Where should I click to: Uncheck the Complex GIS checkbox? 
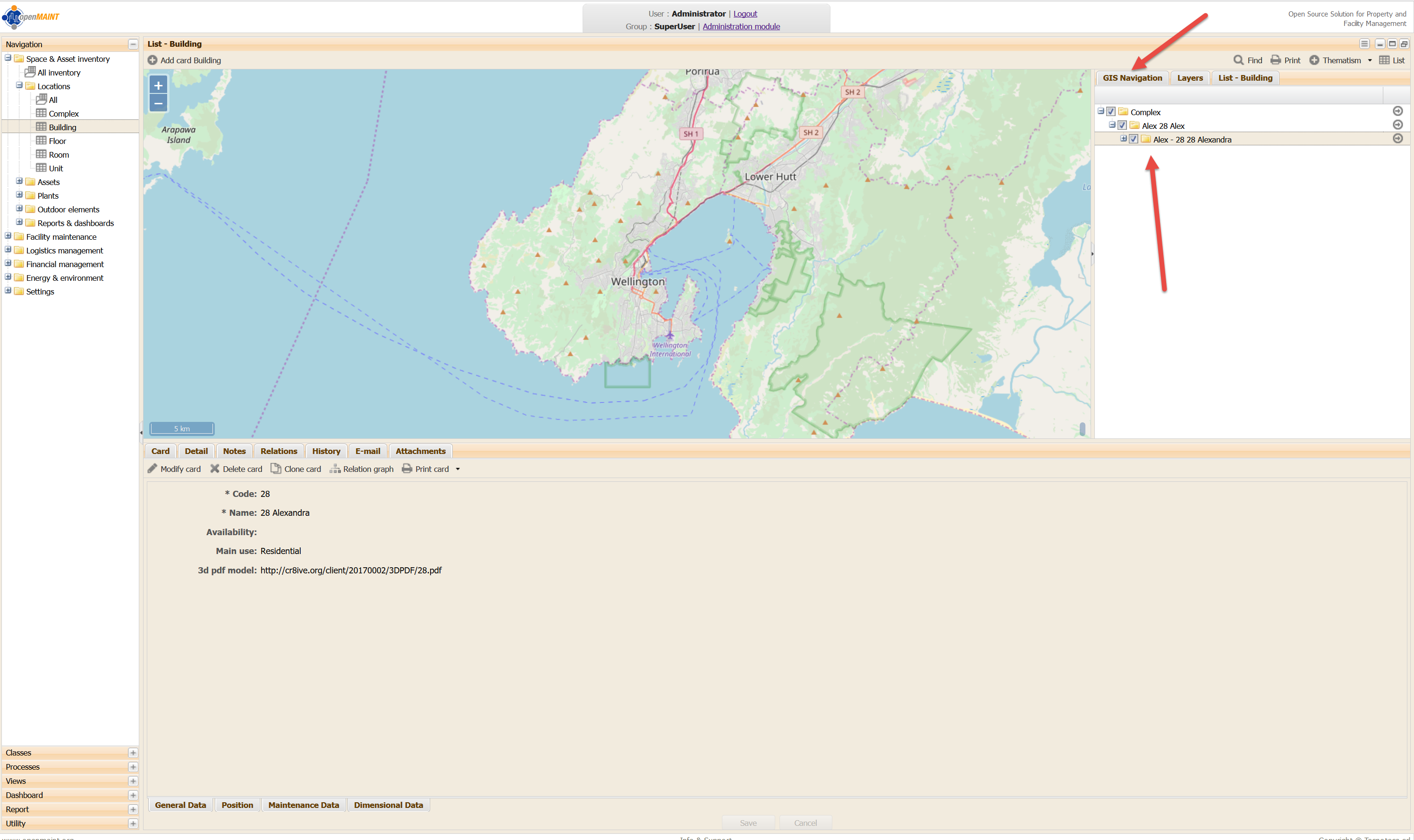tap(1111, 111)
